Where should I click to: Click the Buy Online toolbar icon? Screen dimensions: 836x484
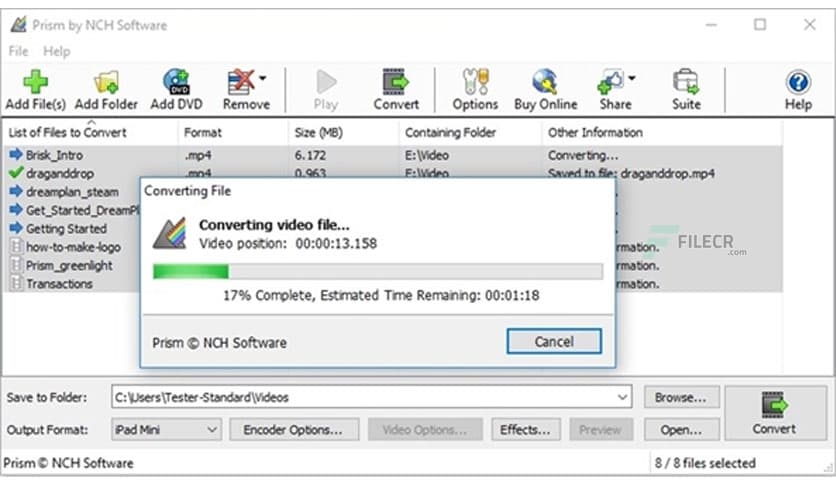tap(545, 90)
